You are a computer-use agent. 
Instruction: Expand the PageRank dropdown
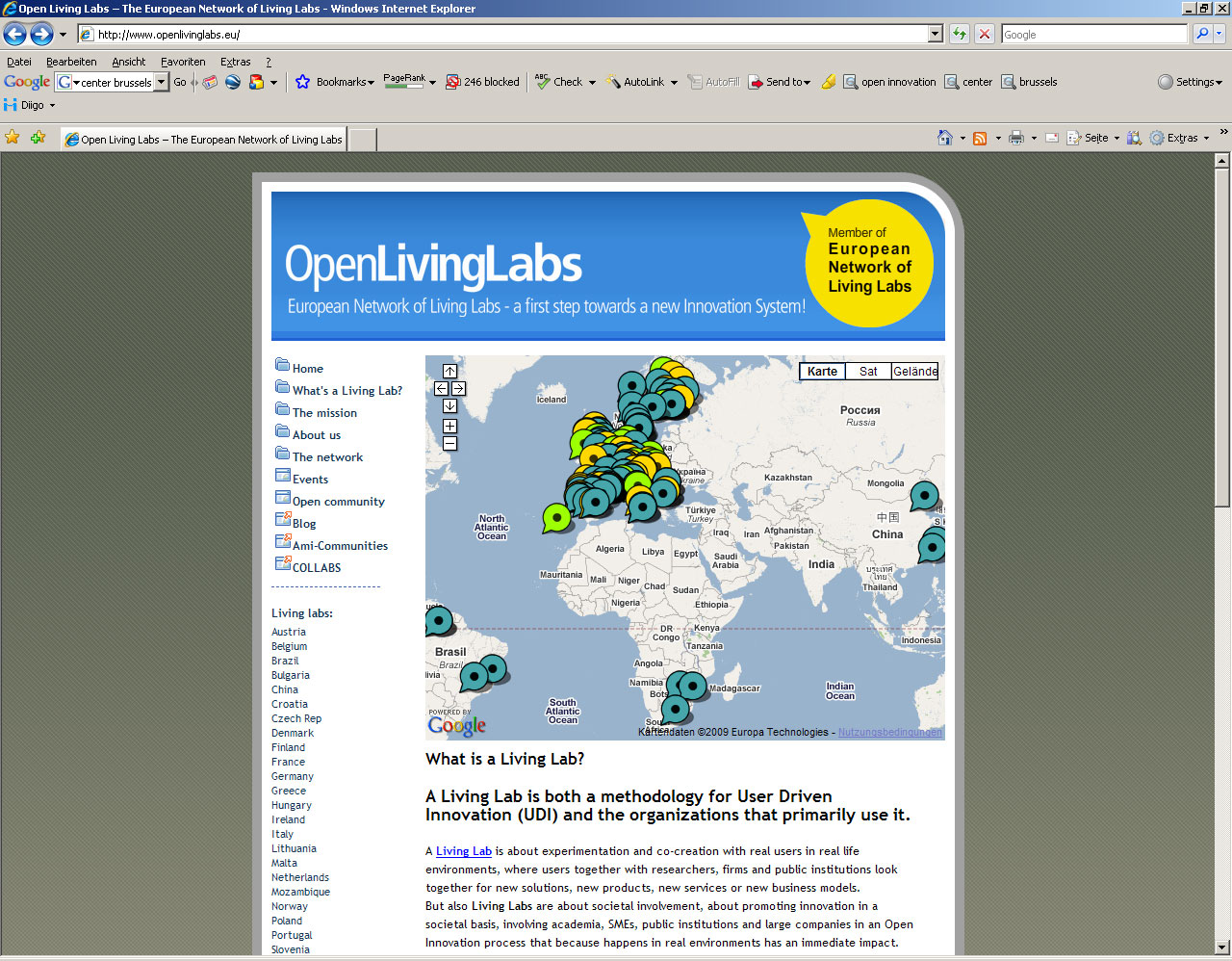[x=432, y=83]
